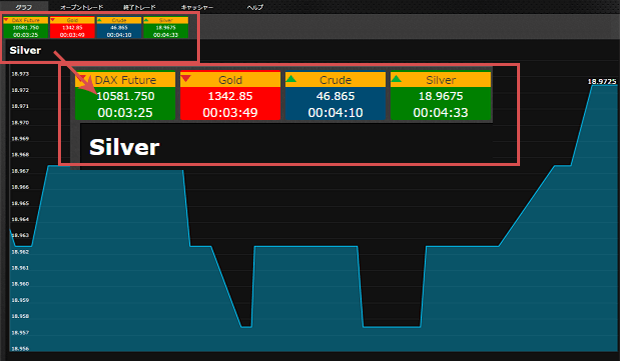The height and width of the screenshot is (361, 620).
Task: Select enlarged Crude price 46.865
Action: click(x=335, y=96)
